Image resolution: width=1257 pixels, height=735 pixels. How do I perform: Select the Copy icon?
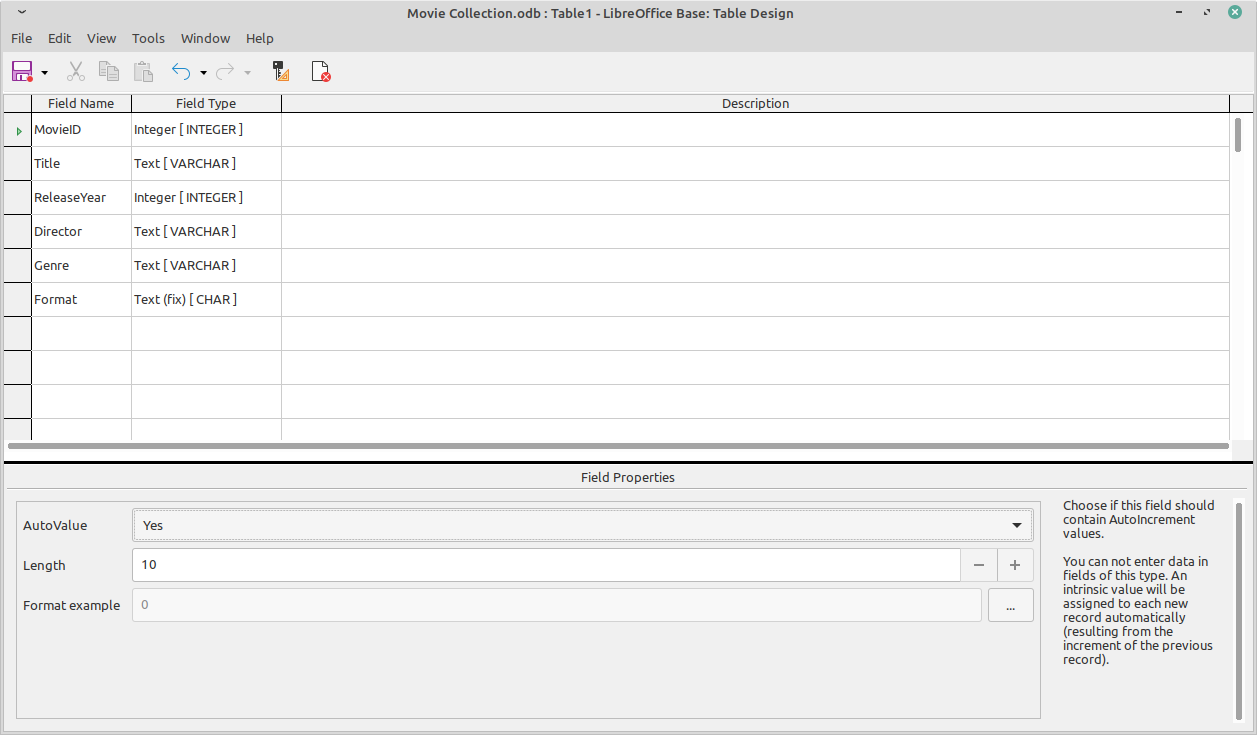(109, 71)
